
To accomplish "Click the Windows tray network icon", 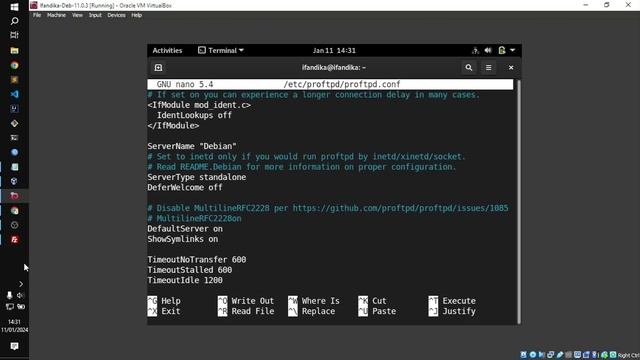I will [9, 307].
